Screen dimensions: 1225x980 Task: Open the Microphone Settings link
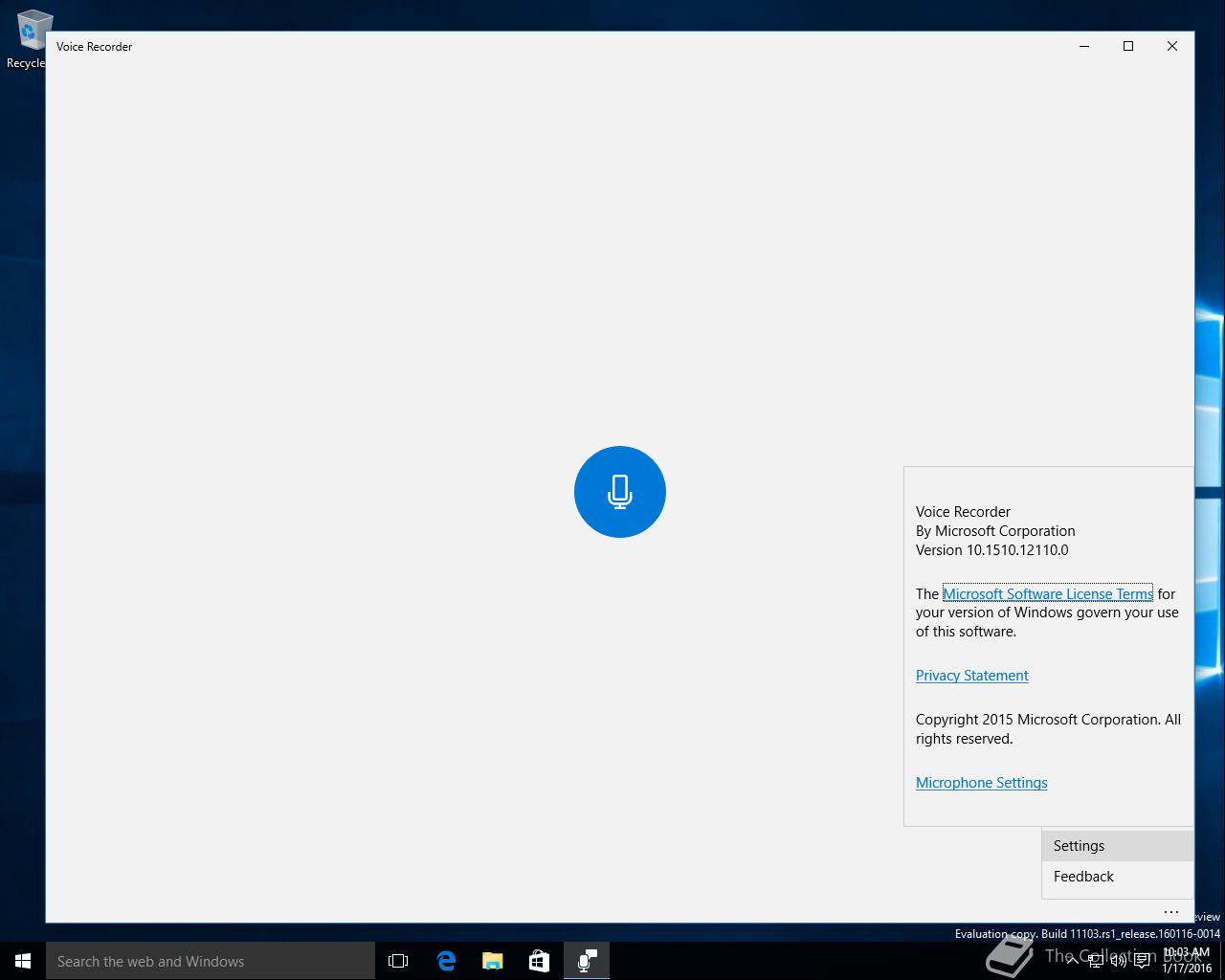coord(982,783)
